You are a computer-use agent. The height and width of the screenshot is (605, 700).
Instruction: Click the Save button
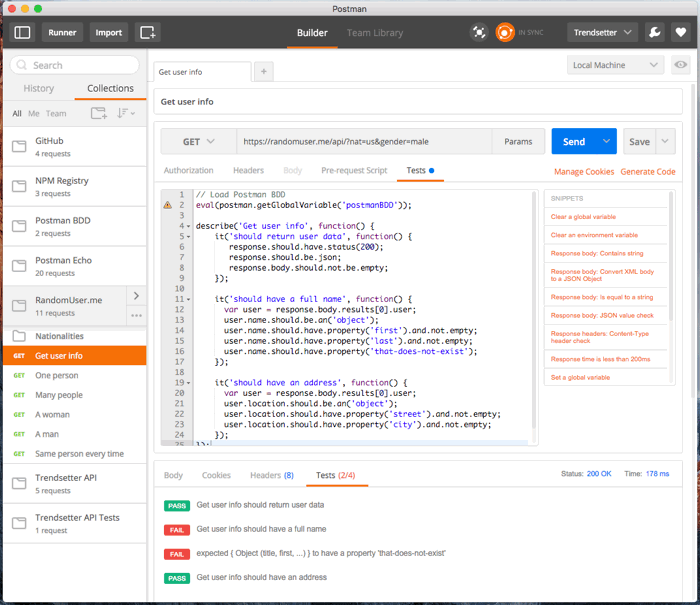(x=639, y=142)
